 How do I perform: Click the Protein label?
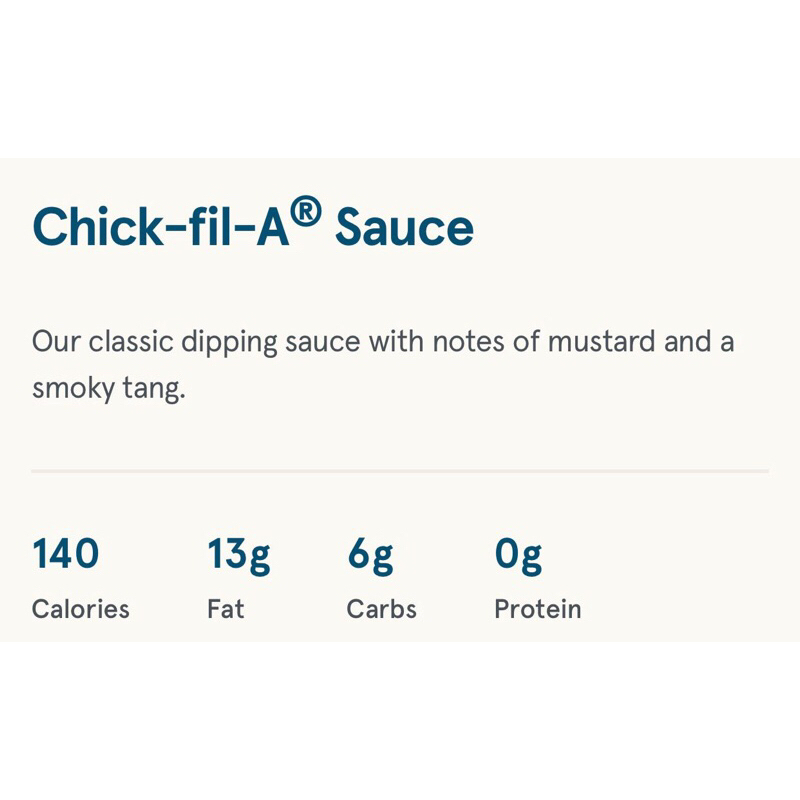(537, 608)
